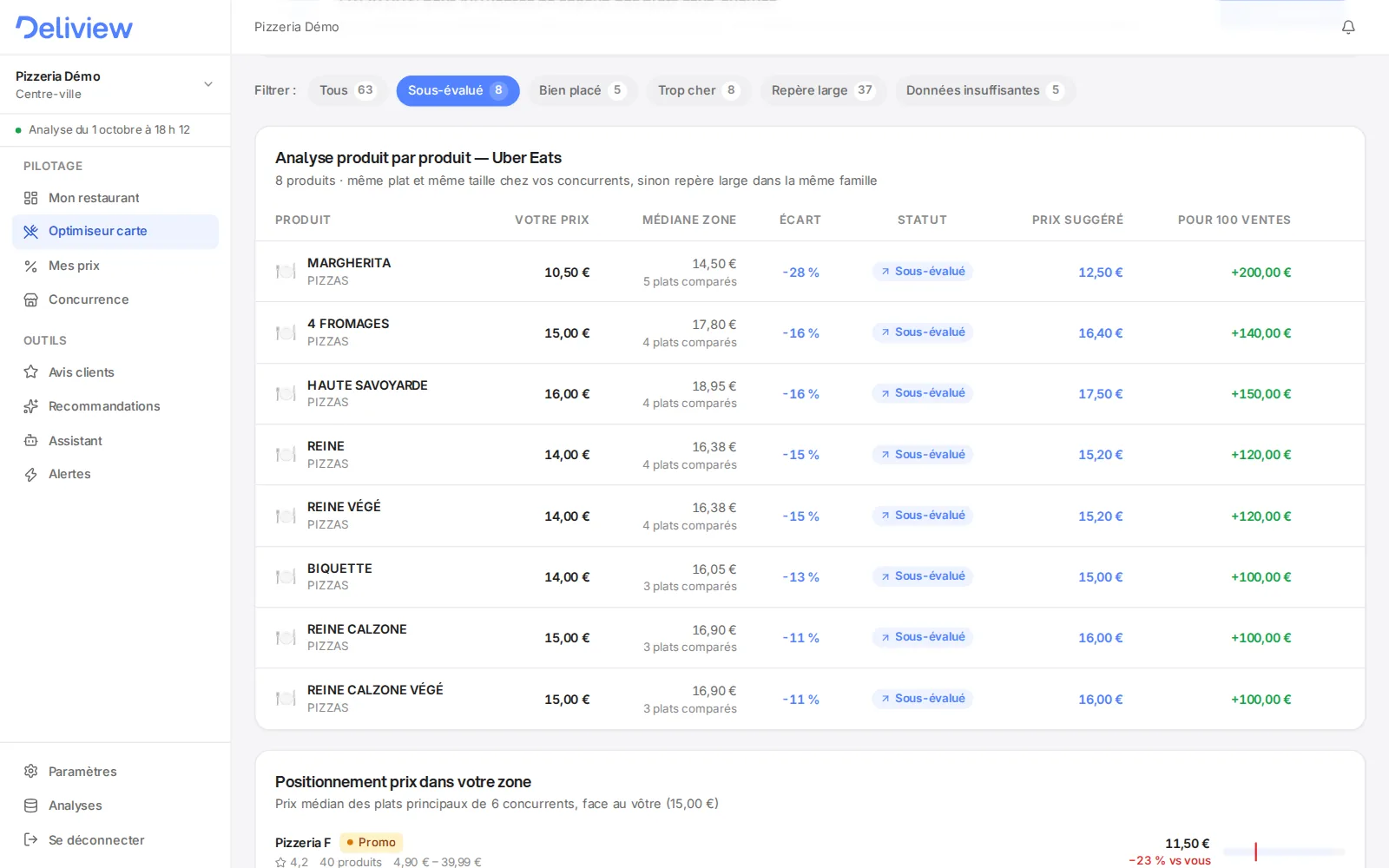Select the Sous-évalué filter
Viewport: 1389px width, 868px height.
coord(458,90)
